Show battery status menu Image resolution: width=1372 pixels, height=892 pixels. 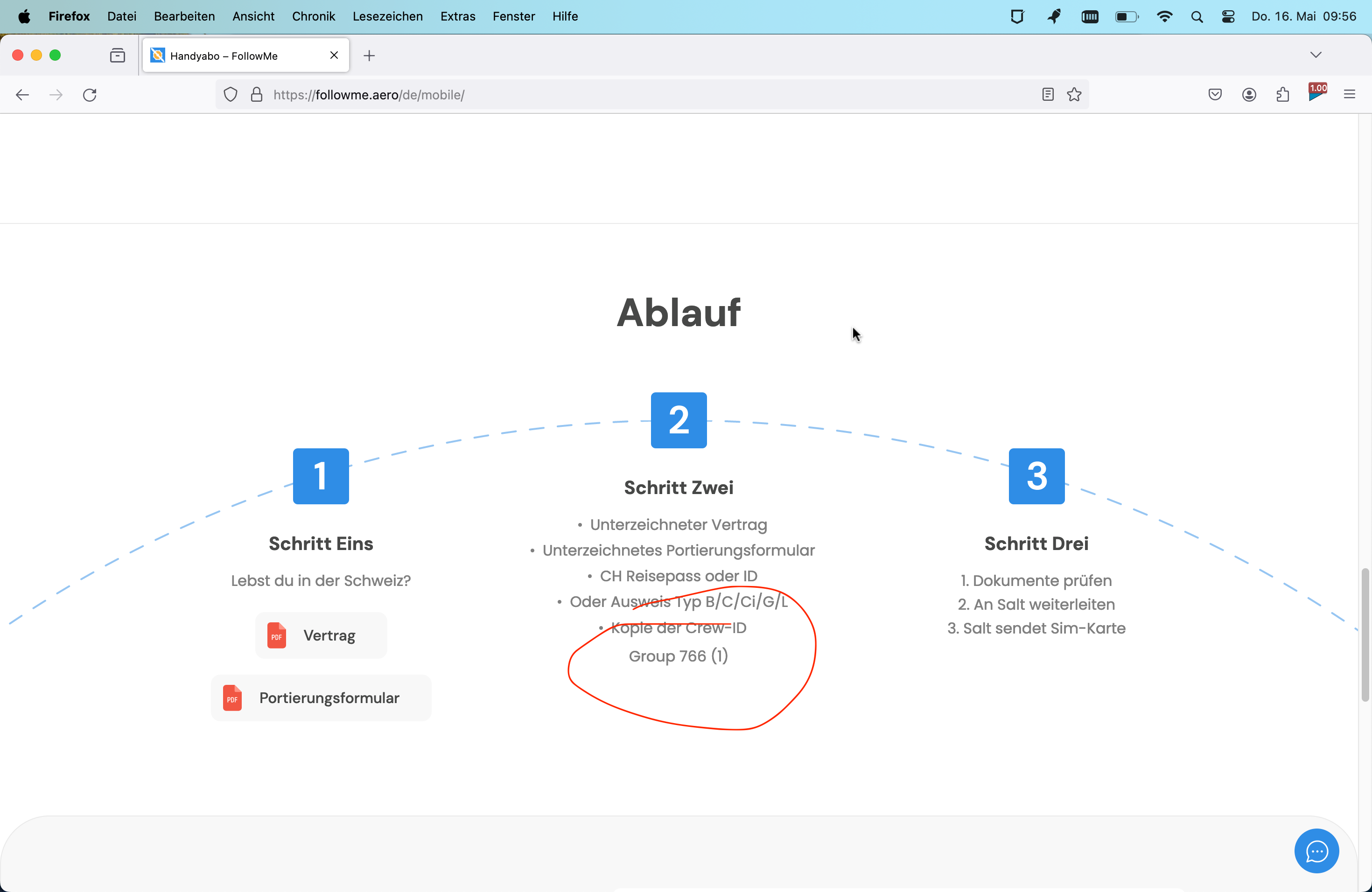[x=1127, y=17]
